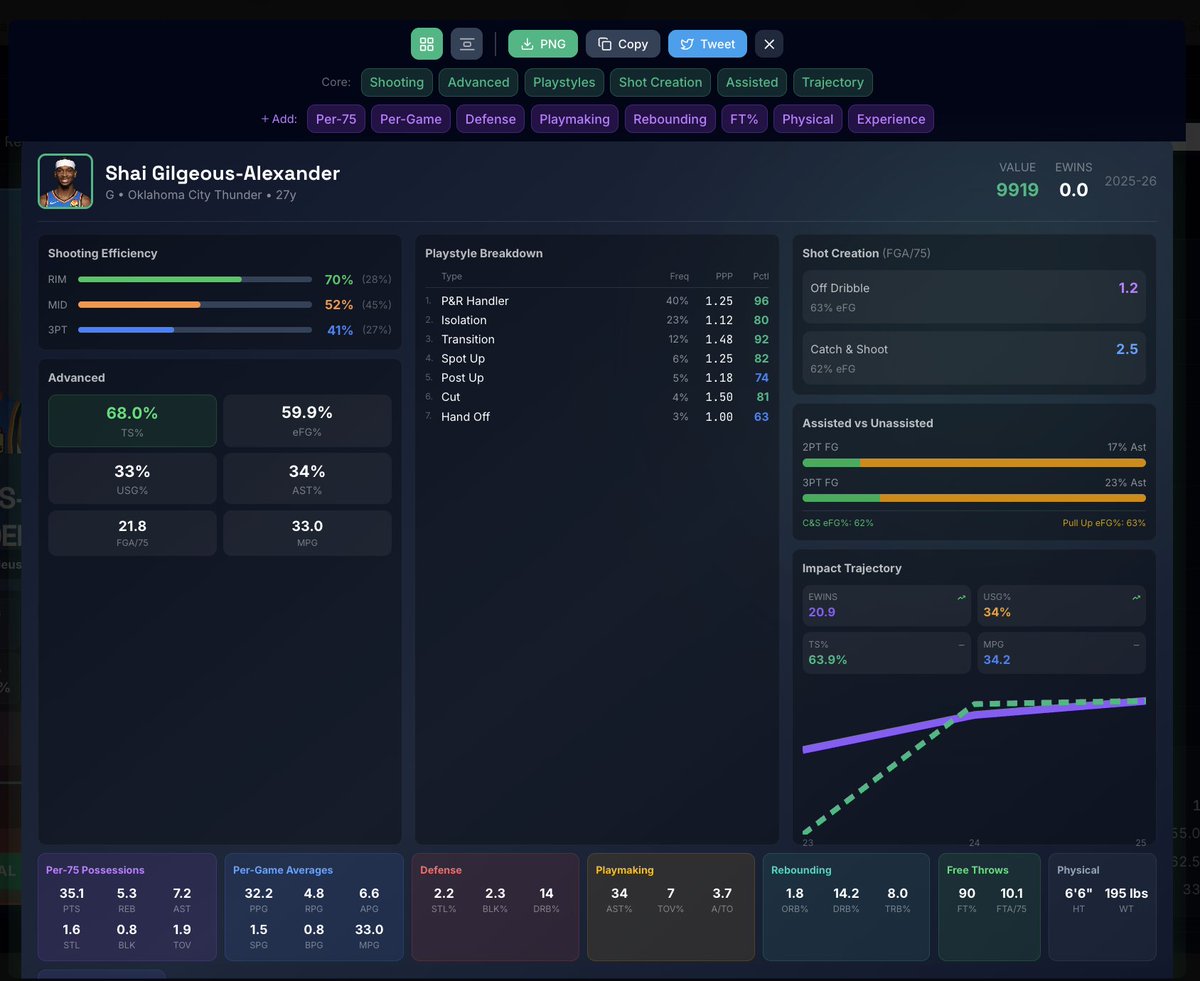Download the card as a PNG
The image size is (1200, 981).
(543, 44)
